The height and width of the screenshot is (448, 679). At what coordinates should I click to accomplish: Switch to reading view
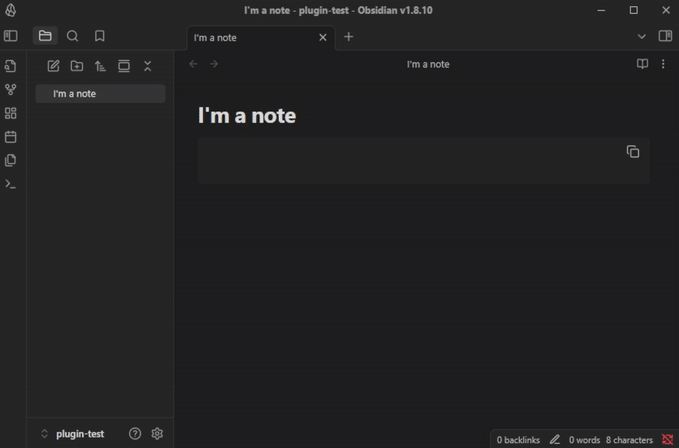pos(642,64)
